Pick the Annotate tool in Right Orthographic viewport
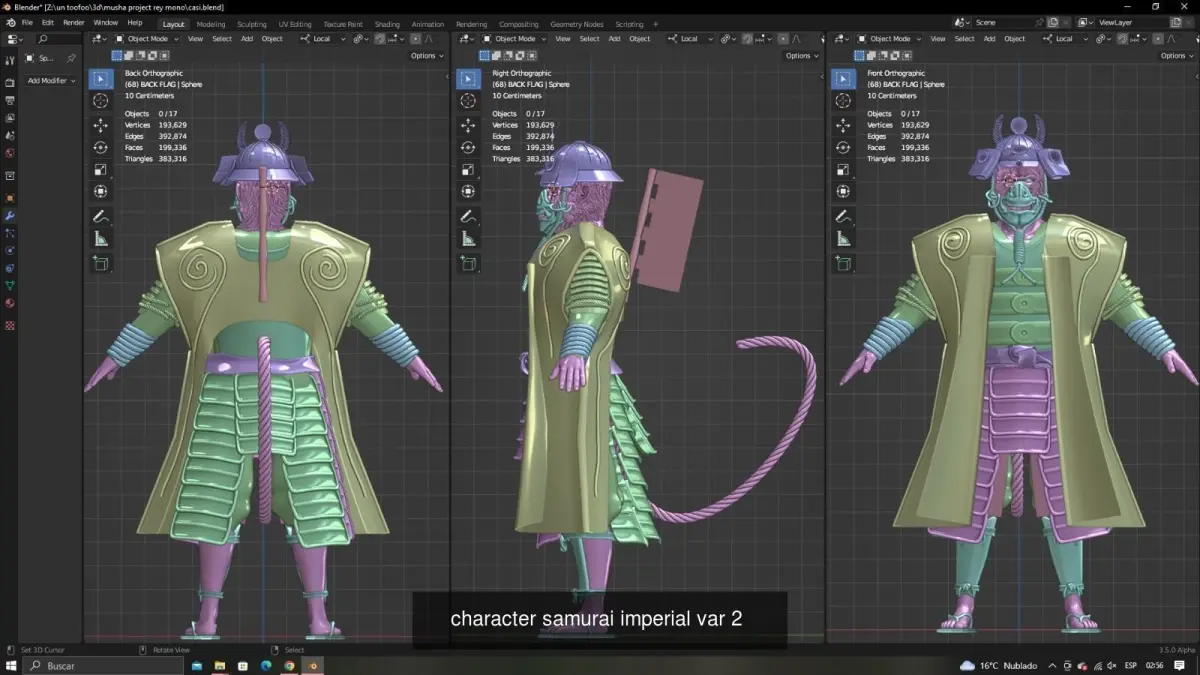 468,216
